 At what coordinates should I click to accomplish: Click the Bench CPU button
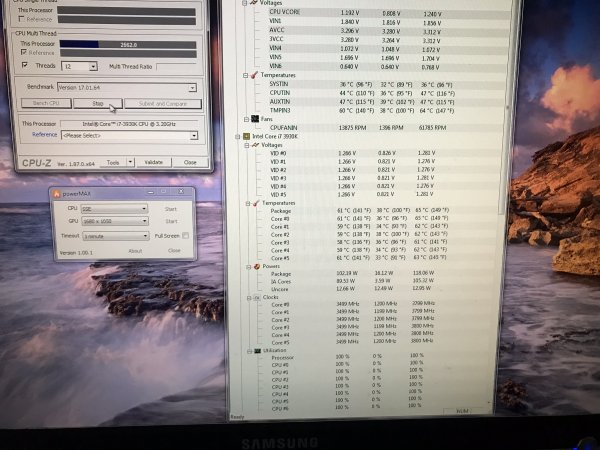point(46,103)
